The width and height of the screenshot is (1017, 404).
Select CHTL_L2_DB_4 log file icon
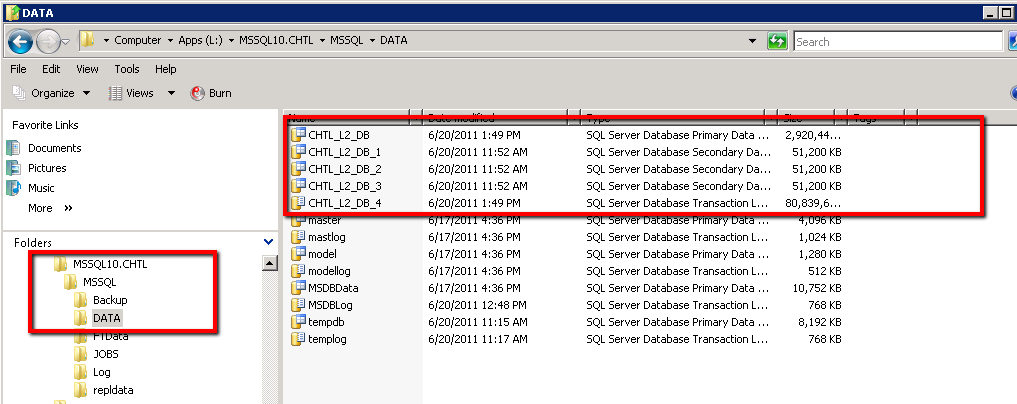298,203
